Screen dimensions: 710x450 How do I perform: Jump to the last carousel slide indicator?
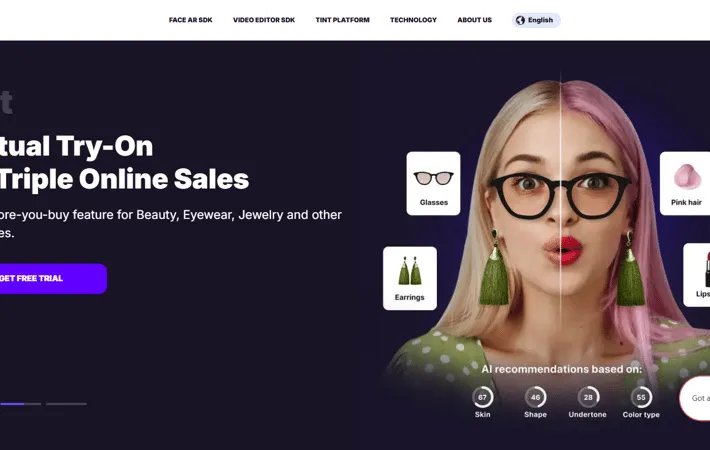pos(66,404)
